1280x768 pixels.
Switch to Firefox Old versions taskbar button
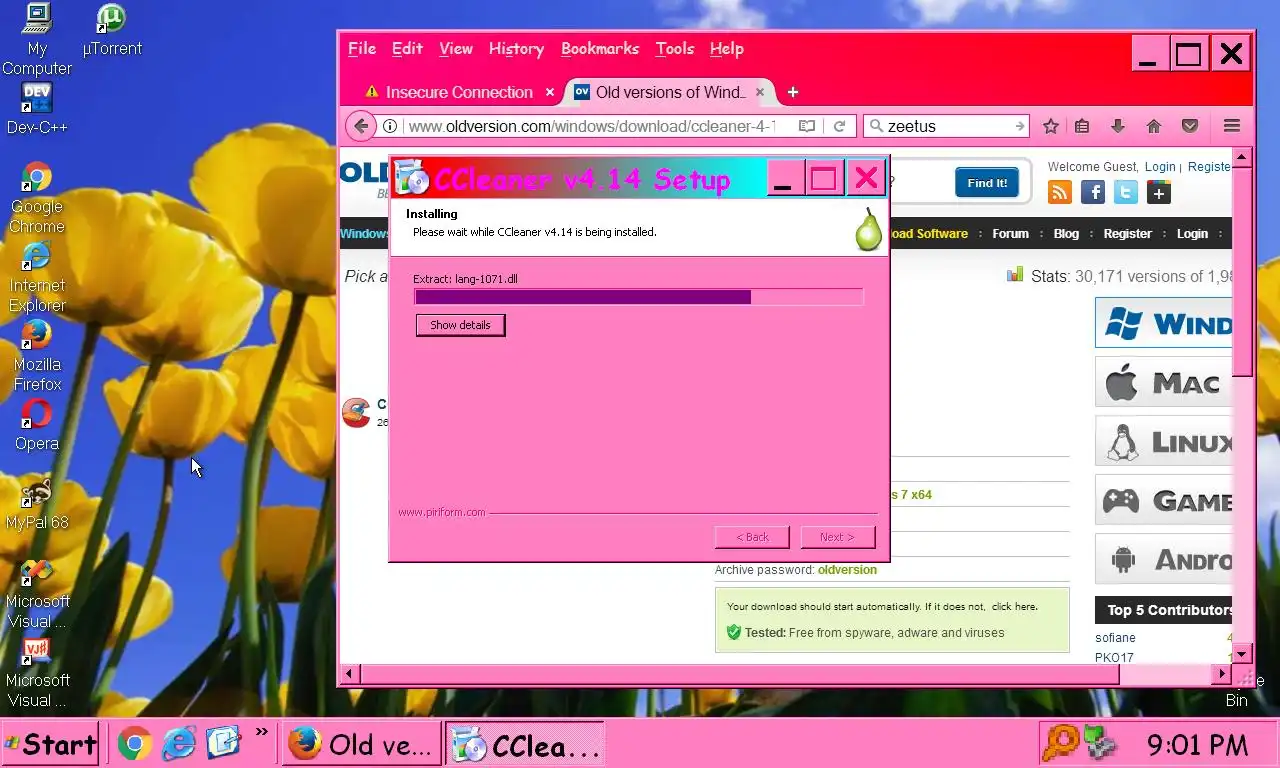[361, 744]
